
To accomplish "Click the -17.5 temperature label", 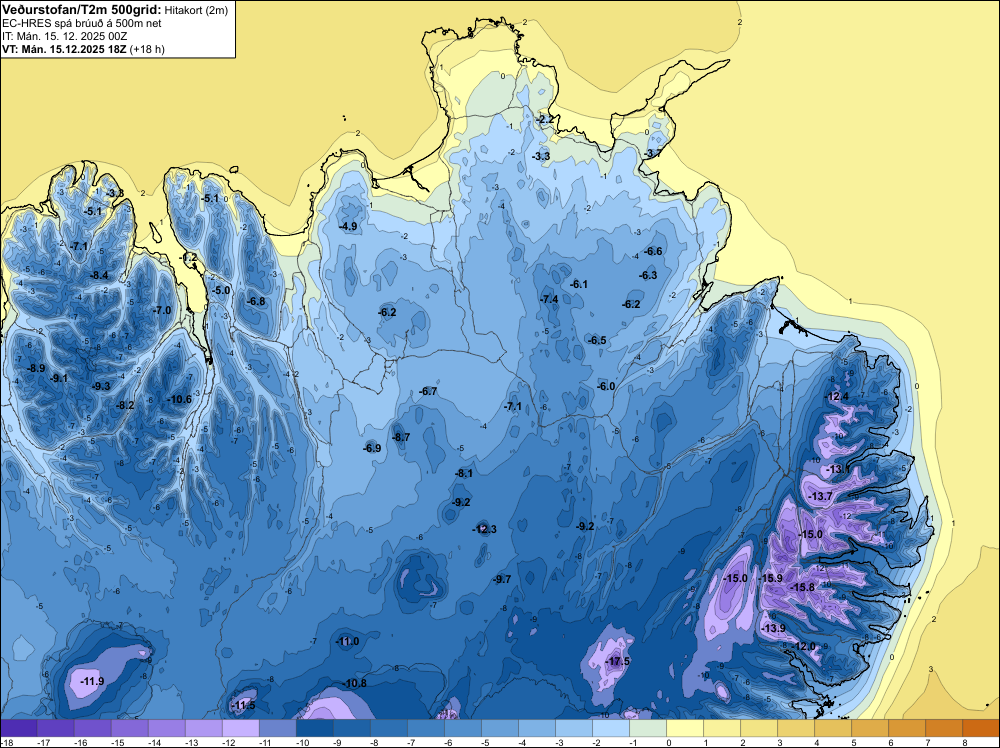I will click(x=617, y=661).
